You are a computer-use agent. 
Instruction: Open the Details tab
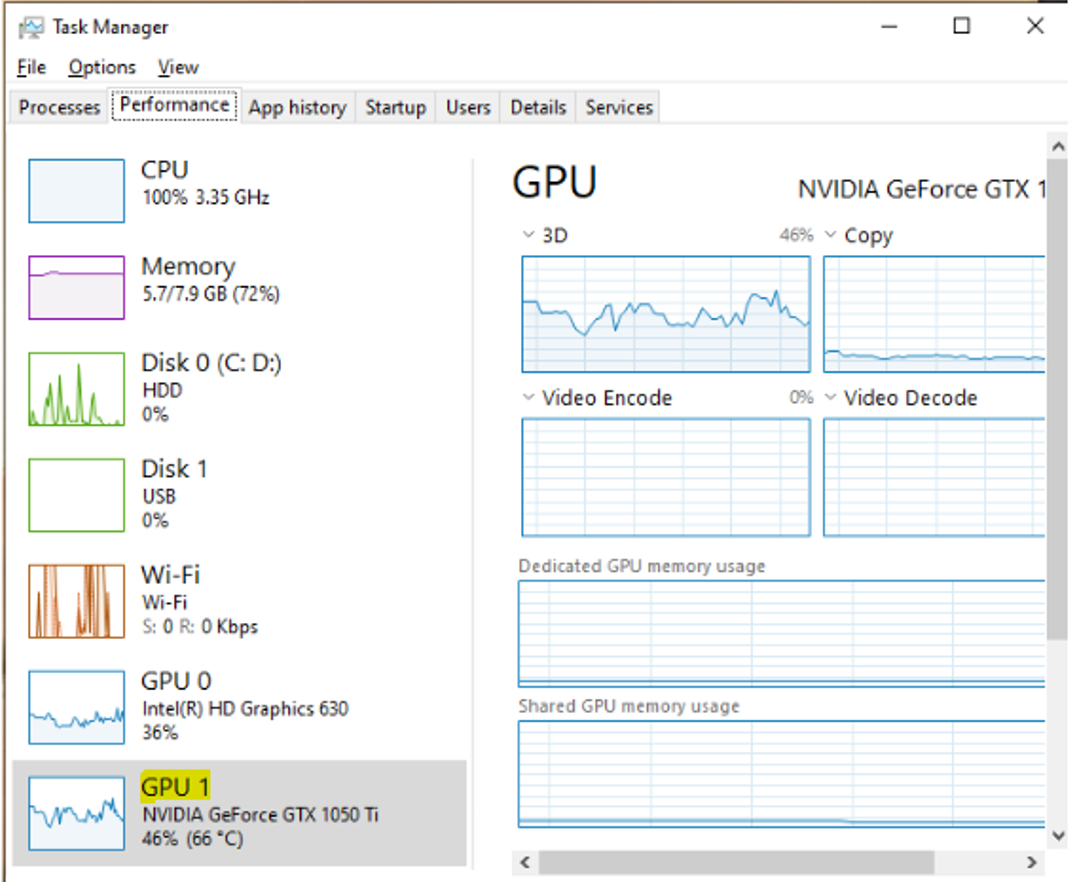pos(538,108)
